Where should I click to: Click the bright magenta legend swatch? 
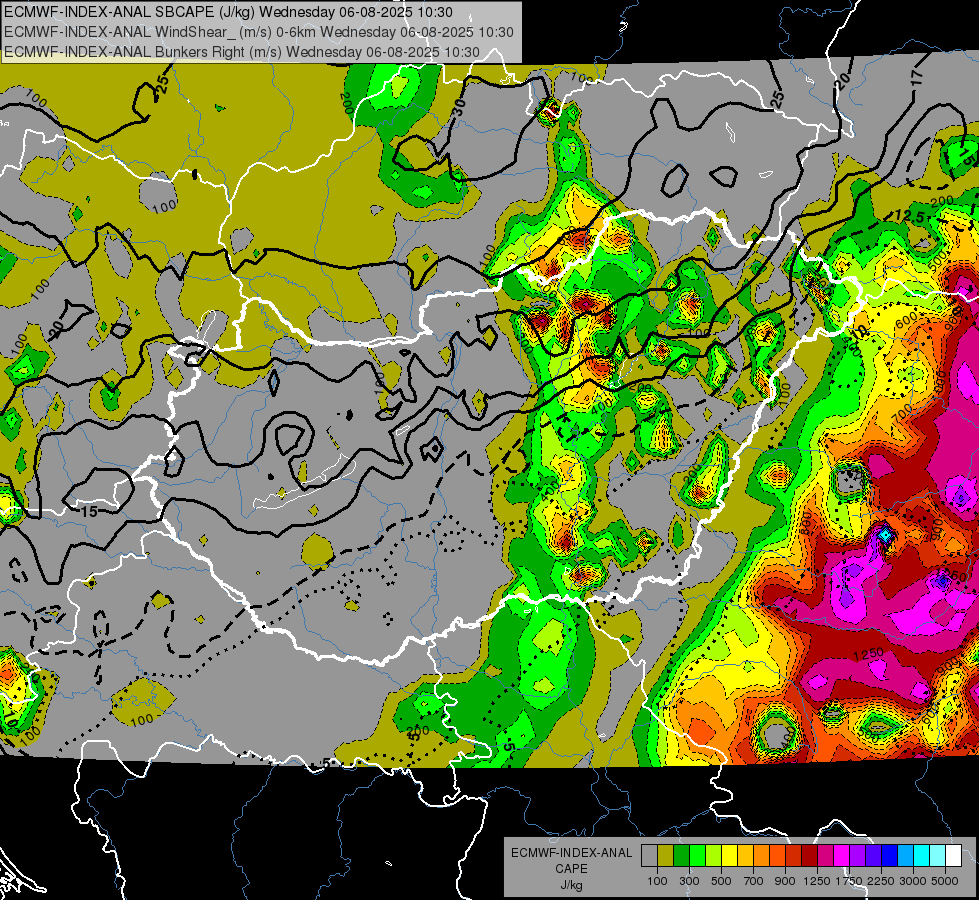(842, 856)
